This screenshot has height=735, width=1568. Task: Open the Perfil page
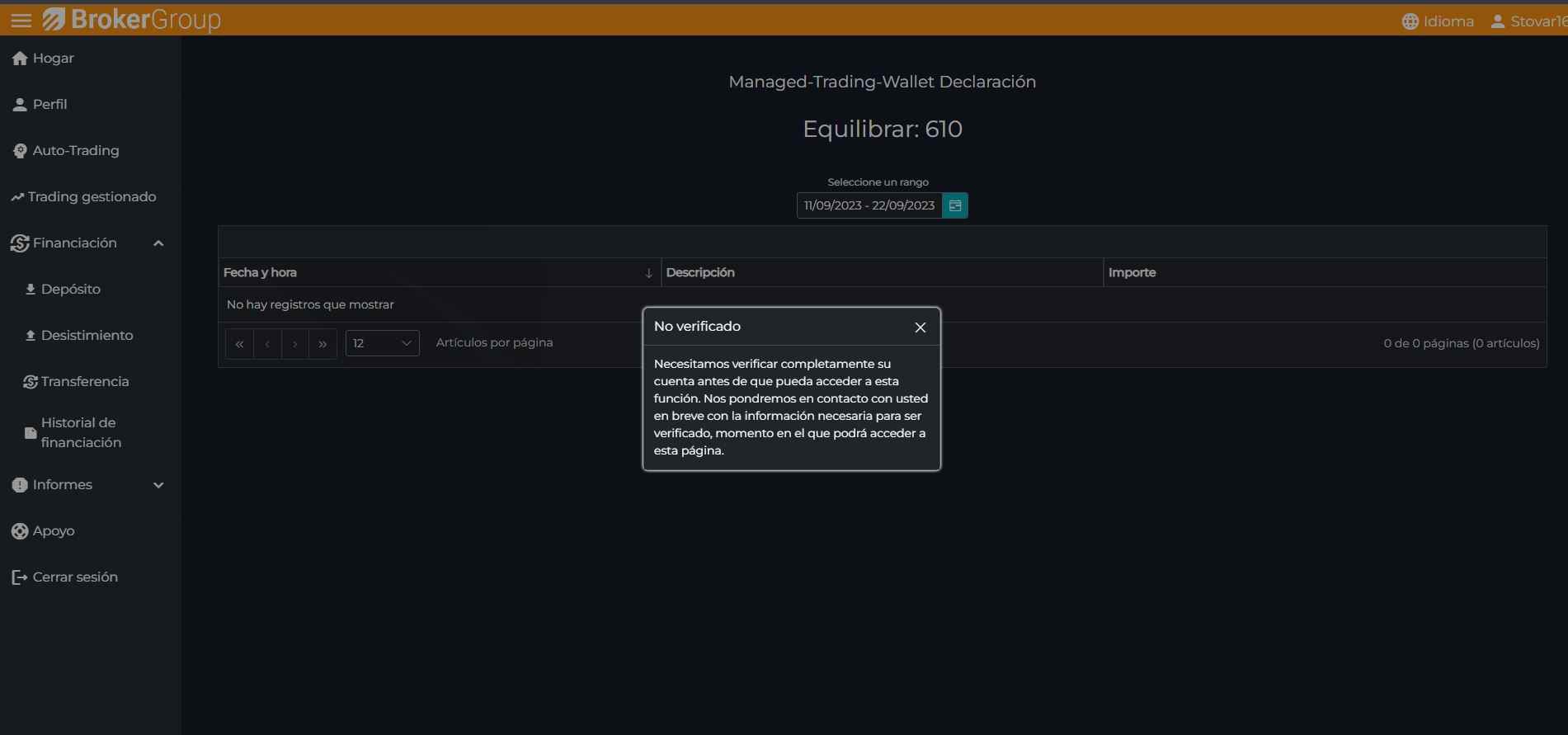(40, 104)
